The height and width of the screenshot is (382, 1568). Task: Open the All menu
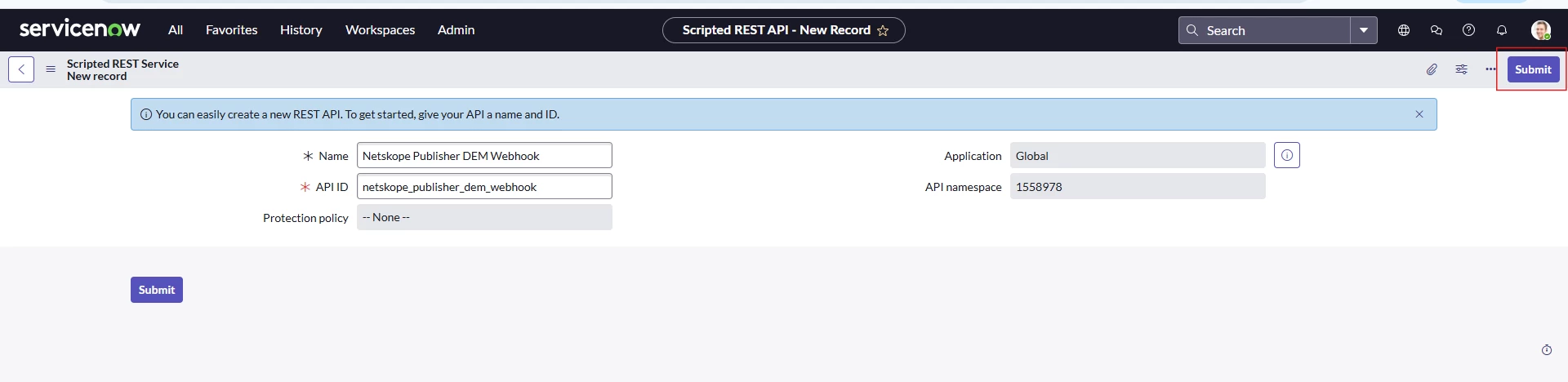tap(176, 30)
